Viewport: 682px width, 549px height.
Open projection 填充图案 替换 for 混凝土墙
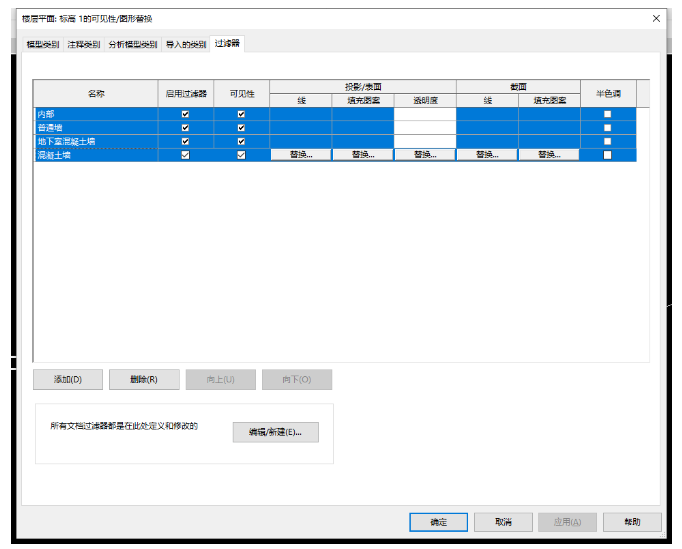(x=363, y=155)
